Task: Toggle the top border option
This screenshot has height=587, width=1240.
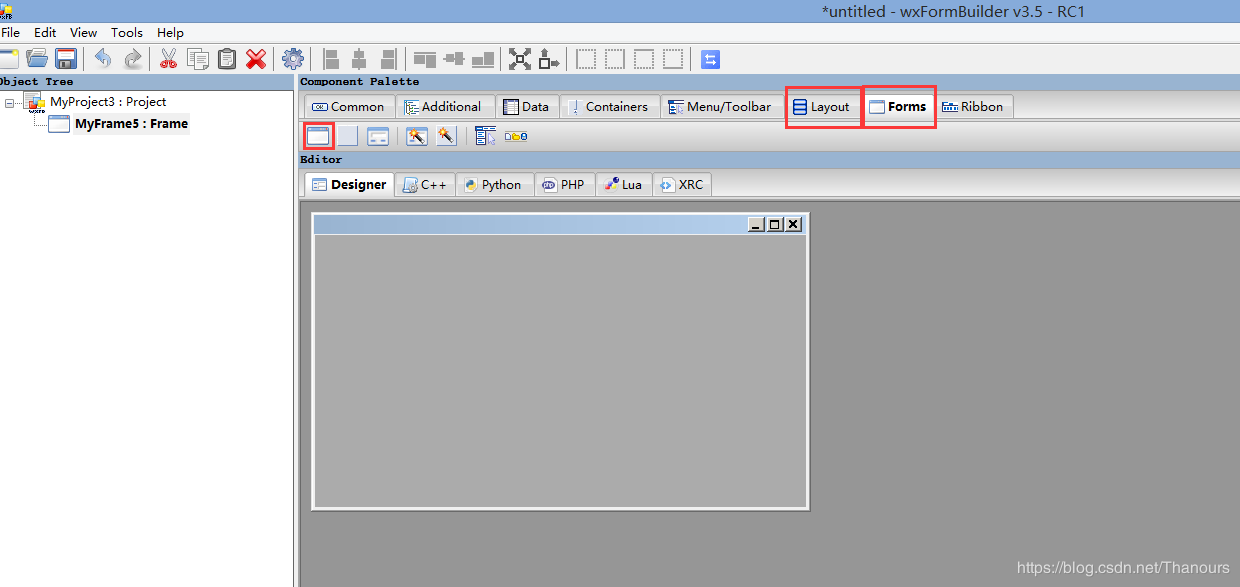Action: pyautogui.click(x=644, y=59)
